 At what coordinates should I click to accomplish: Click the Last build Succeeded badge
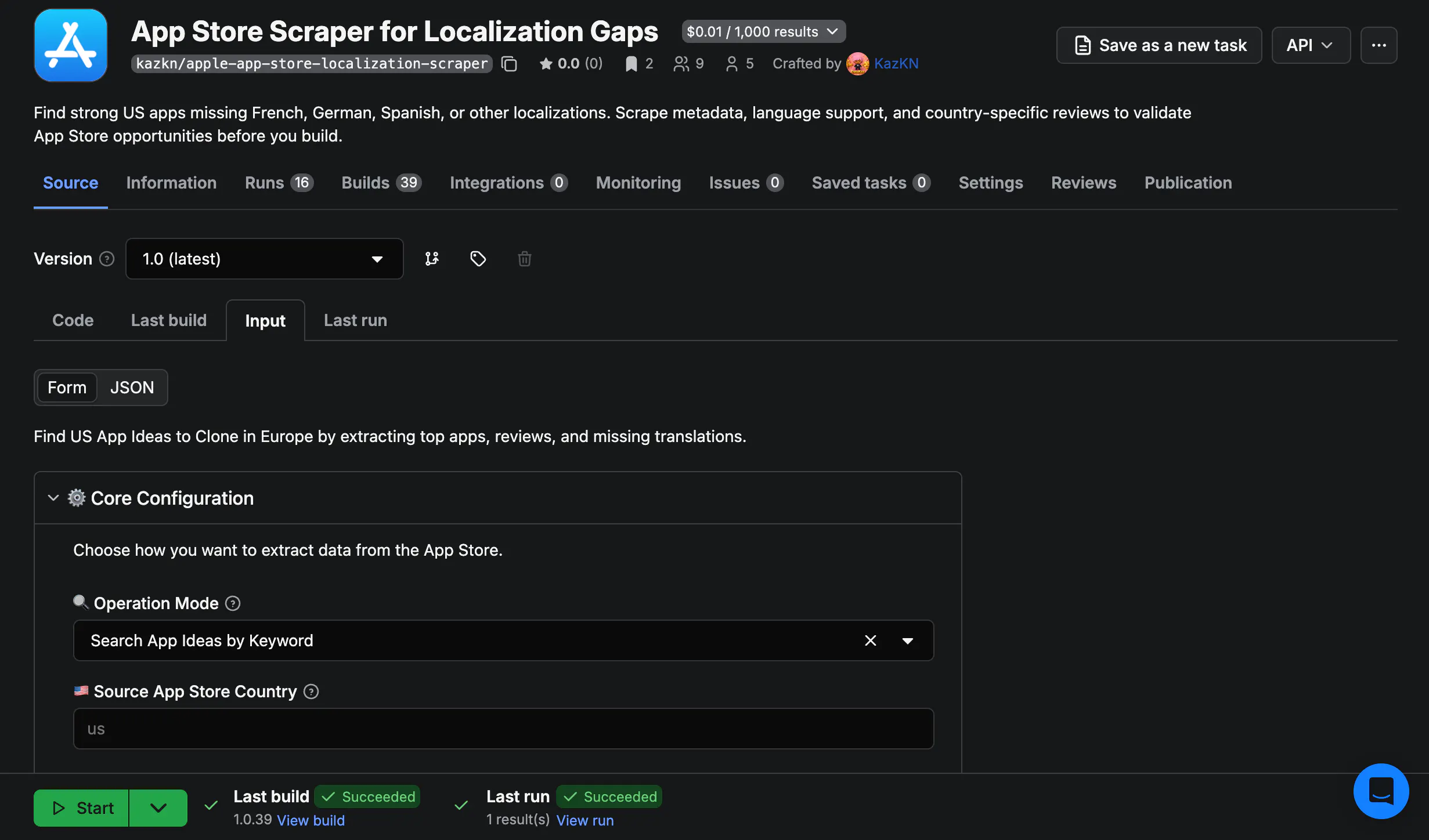pos(367,796)
